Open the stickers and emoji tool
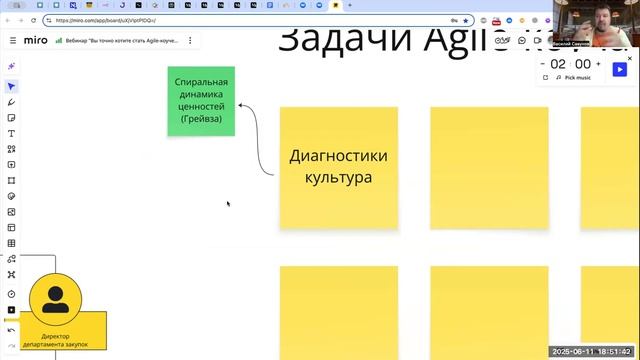The image size is (640, 360). coord(11,196)
